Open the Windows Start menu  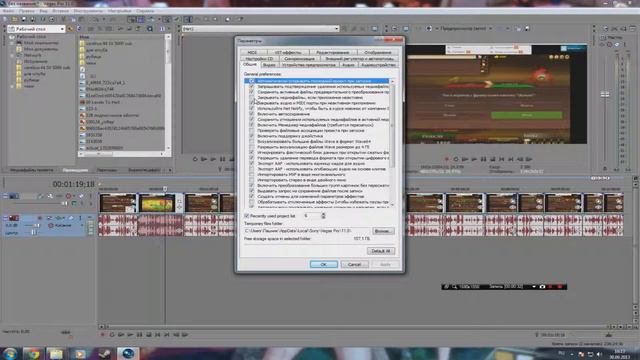coord(9,353)
